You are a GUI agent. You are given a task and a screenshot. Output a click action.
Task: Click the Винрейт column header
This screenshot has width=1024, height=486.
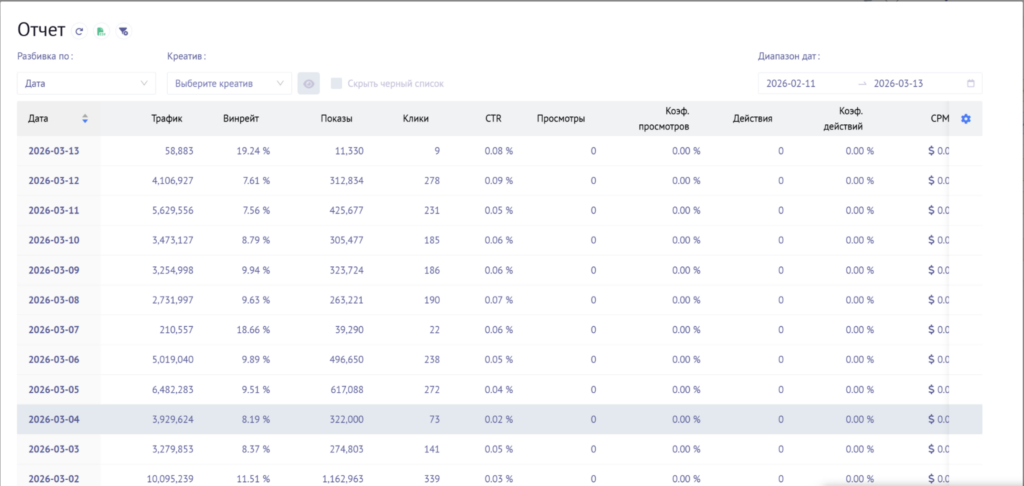click(x=241, y=119)
